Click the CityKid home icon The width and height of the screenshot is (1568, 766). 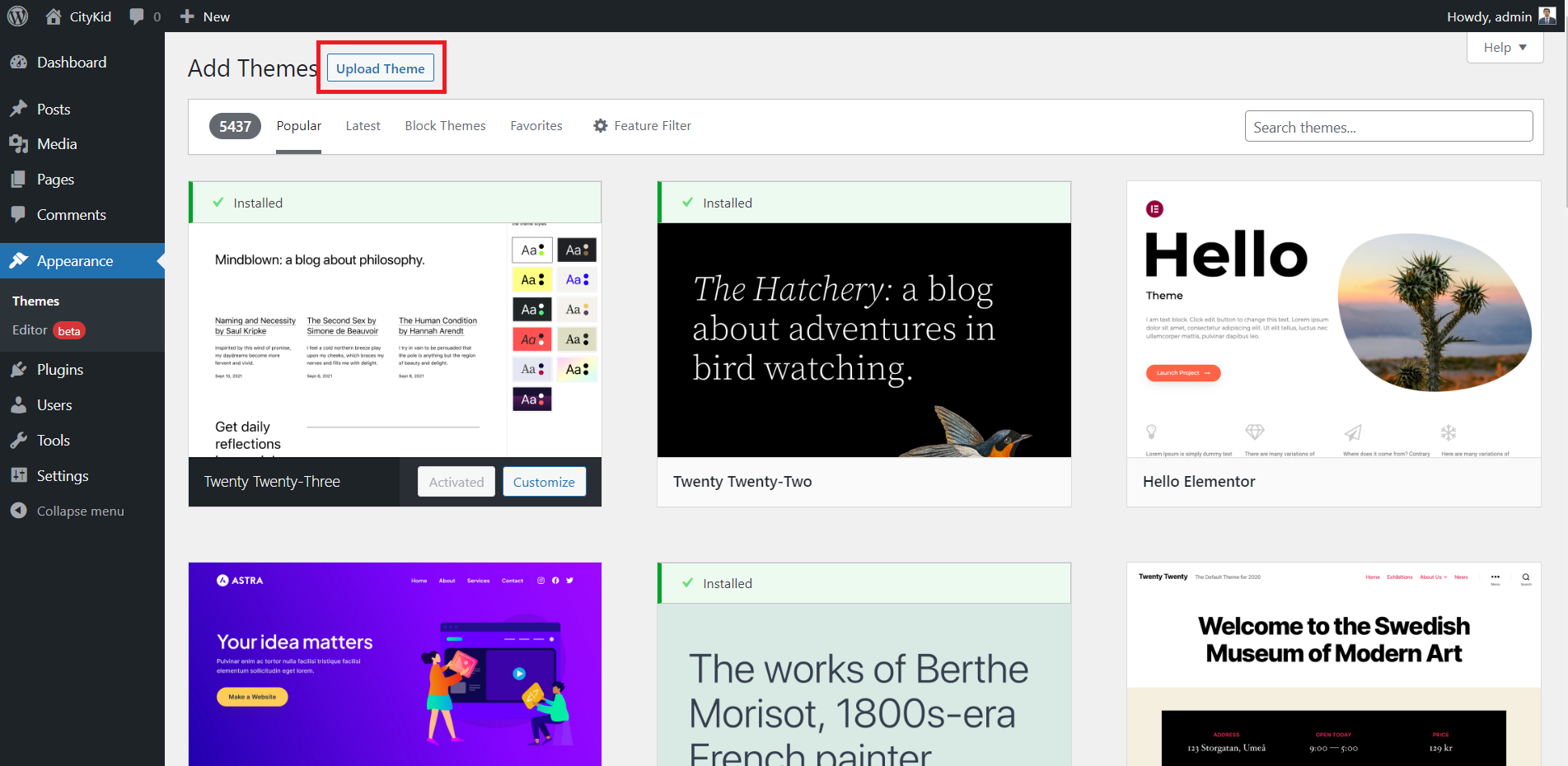[54, 16]
